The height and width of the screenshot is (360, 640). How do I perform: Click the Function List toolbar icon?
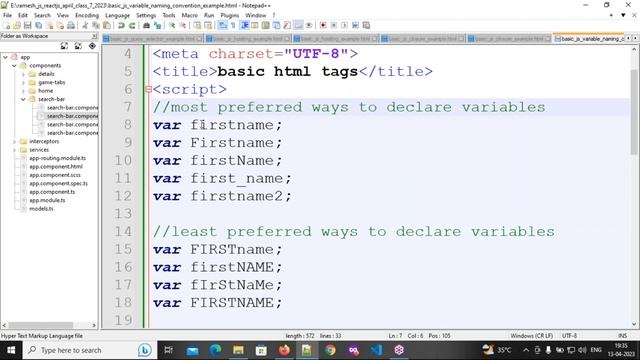coord(287,25)
